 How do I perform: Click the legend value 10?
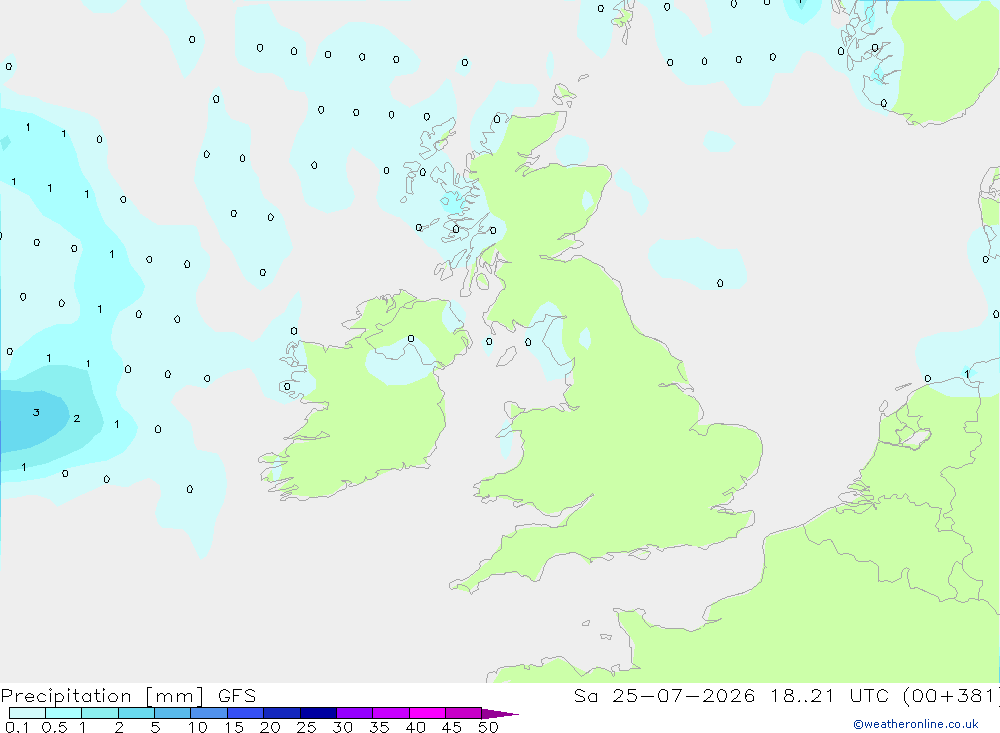(x=198, y=727)
